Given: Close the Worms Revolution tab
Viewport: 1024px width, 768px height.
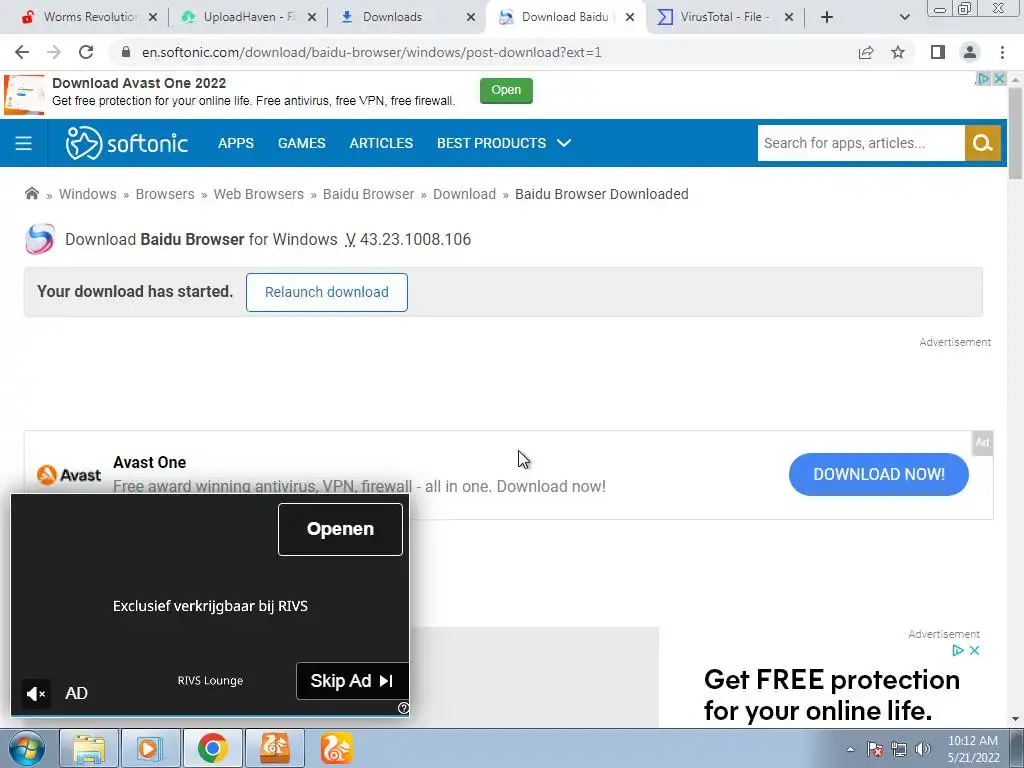Looking at the screenshot, I should click(153, 17).
